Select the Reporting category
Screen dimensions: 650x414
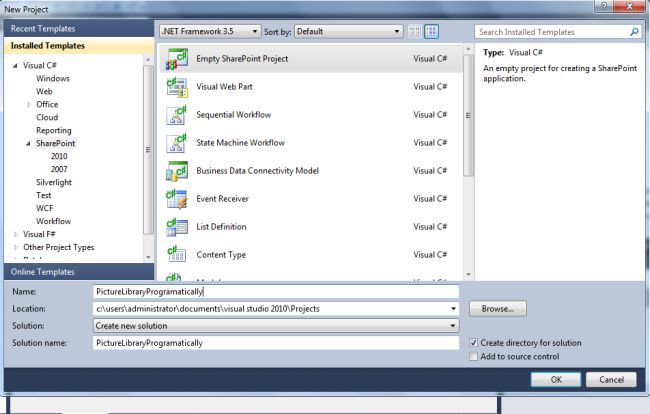coord(53,131)
